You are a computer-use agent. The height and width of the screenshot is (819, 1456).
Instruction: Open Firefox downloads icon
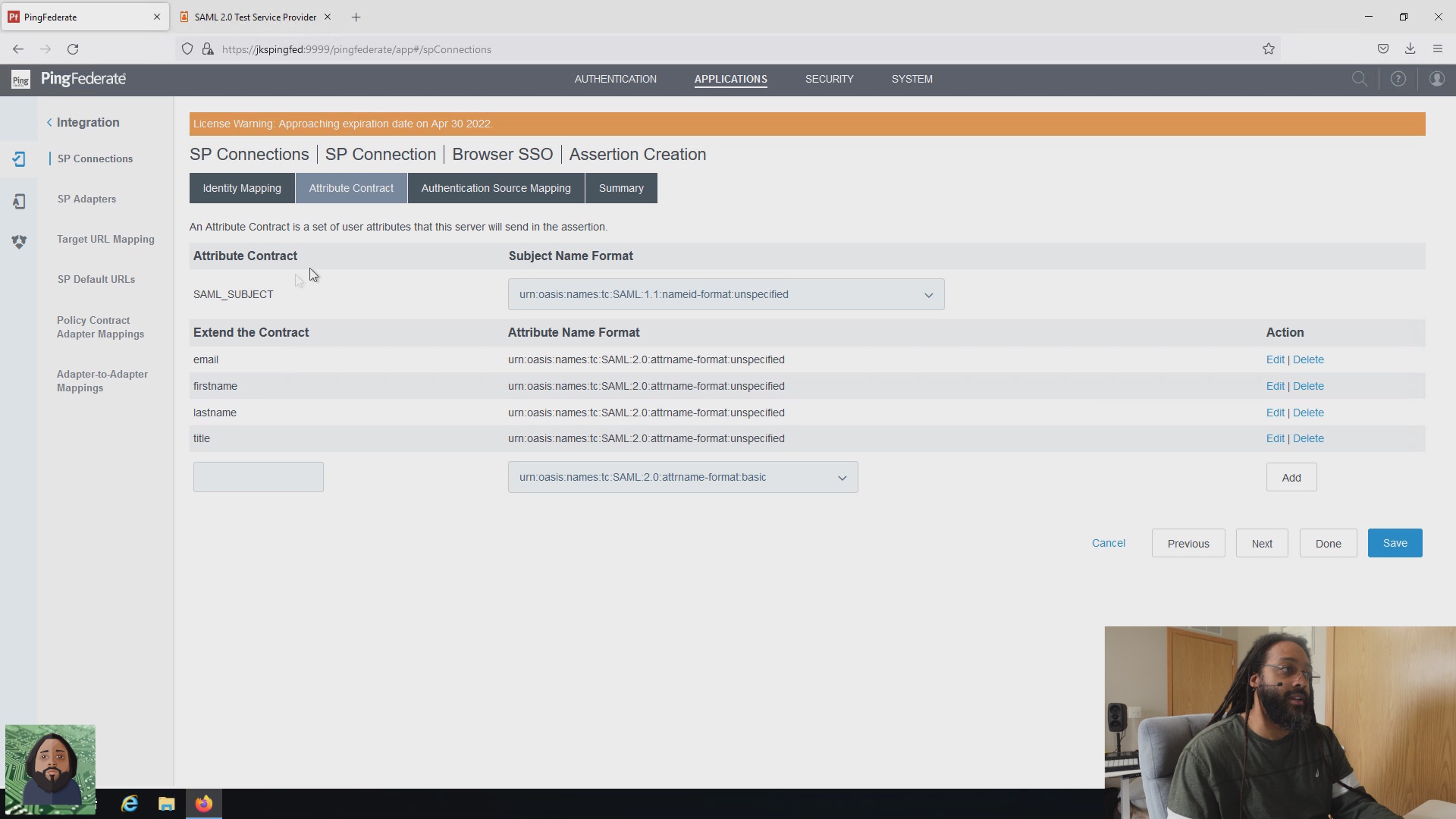(x=1410, y=49)
